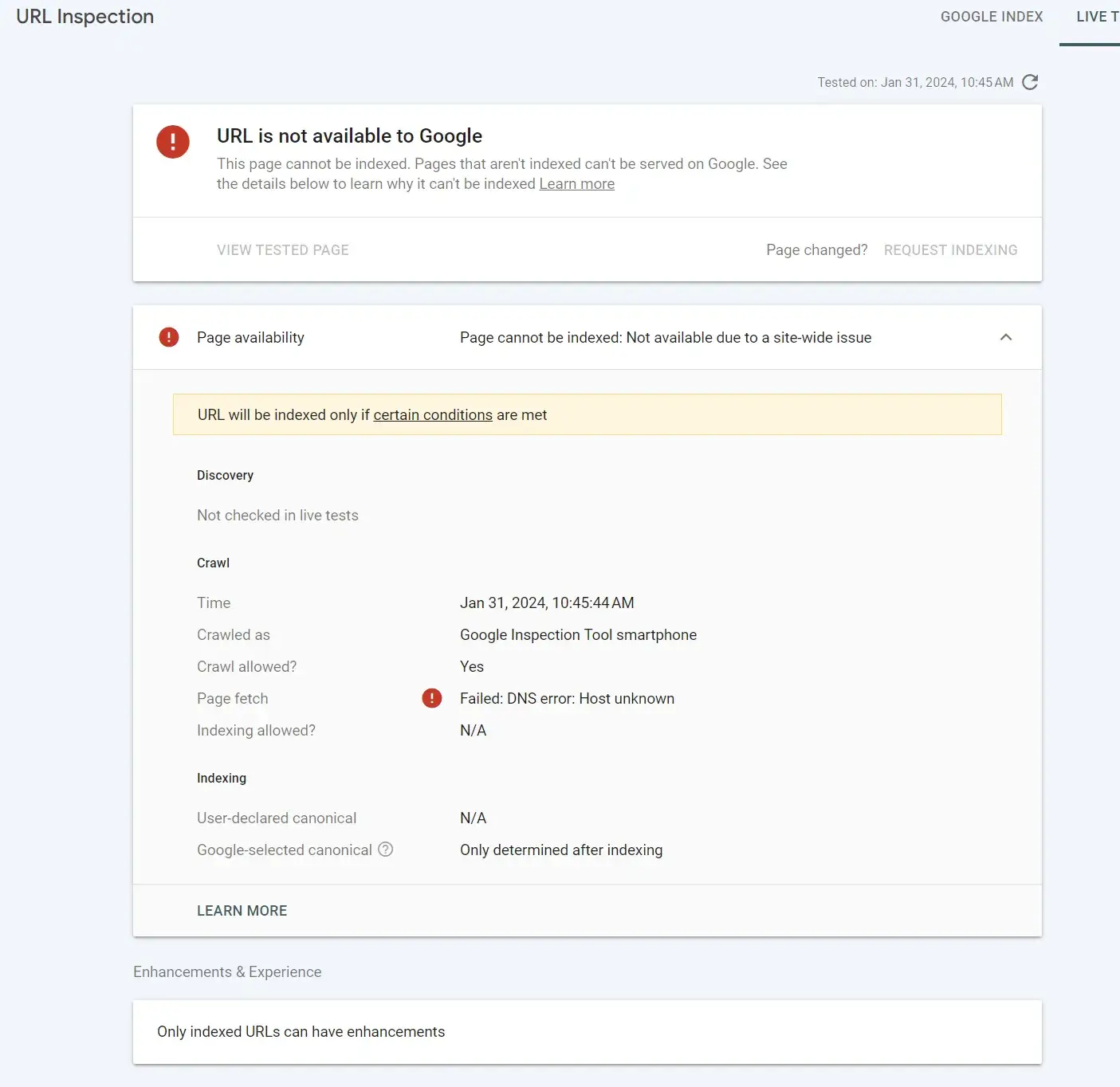Click the 'Tested on' timestamp text
Image resolution: width=1120 pixels, height=1087 pixels.
[915, 83]
